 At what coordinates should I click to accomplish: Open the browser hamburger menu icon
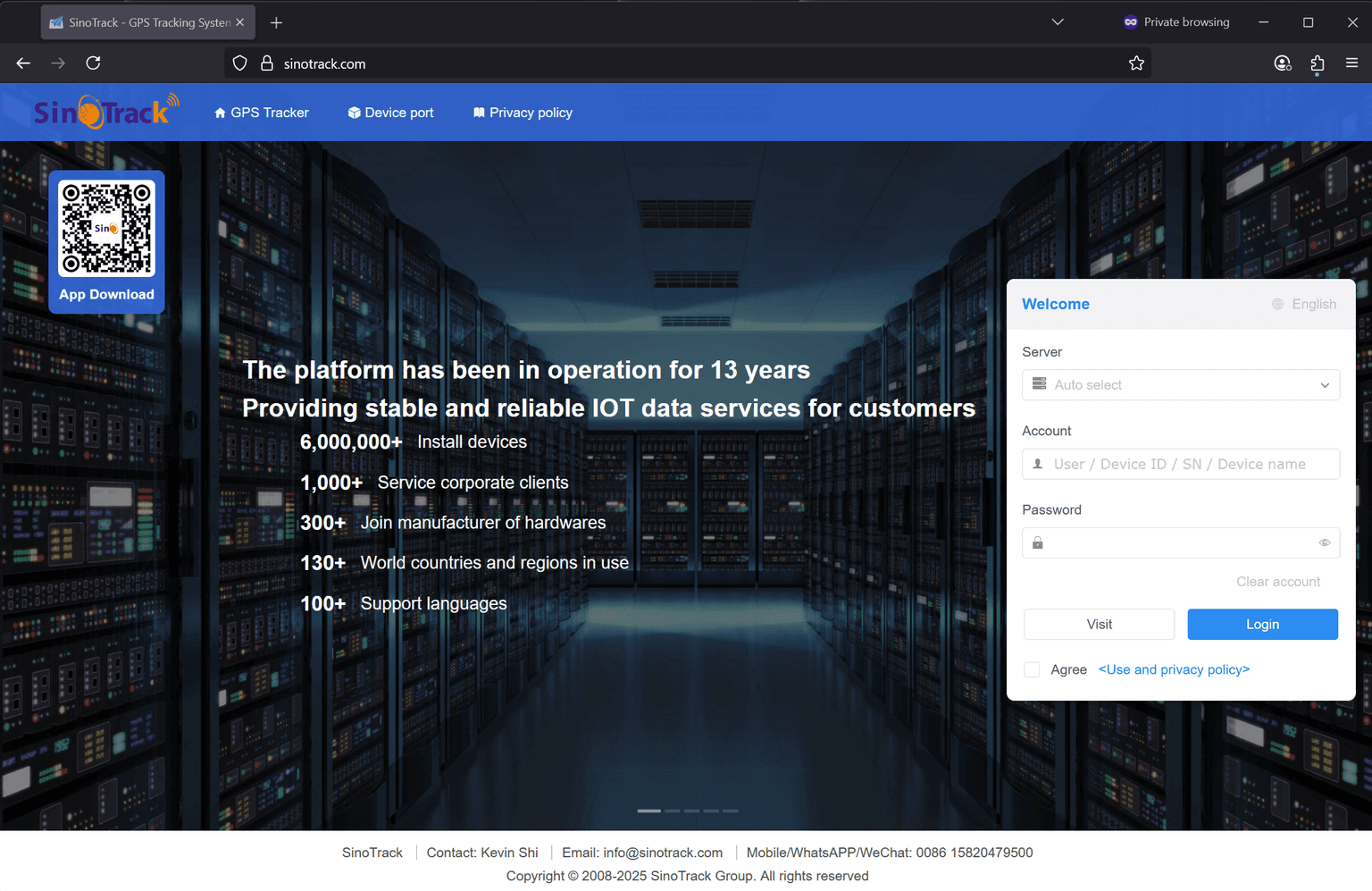[1351, 63]
